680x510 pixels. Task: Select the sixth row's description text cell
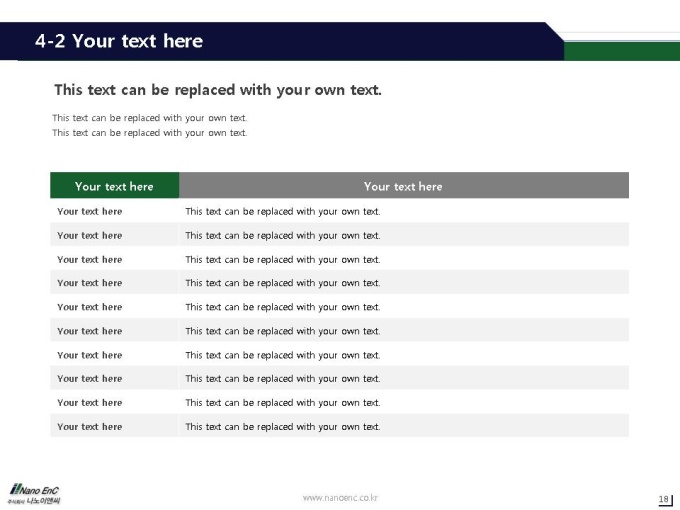pos(404,331)
